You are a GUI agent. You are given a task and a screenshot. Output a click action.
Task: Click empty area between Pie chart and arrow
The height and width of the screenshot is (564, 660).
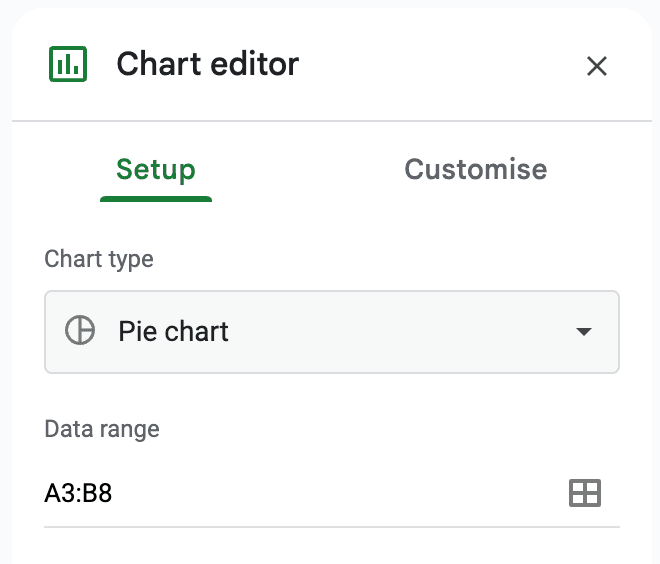pos(400,332)
